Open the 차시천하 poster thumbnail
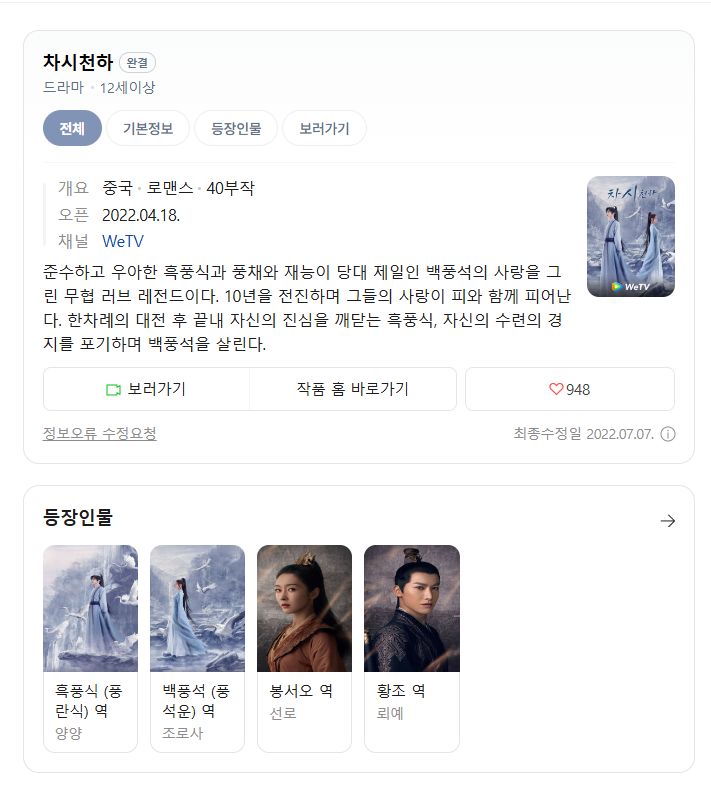Viewport: 711px width, 800px height. tap(631, 236)
